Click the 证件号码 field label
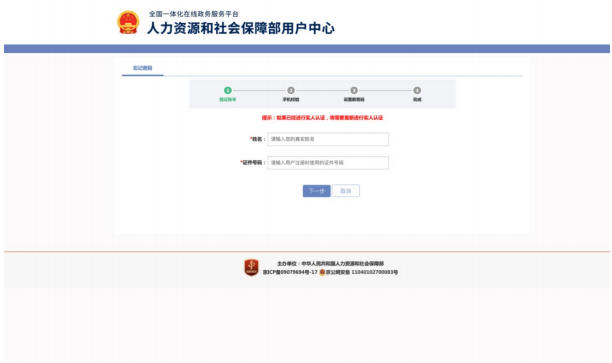This screenshot has width=612, height=363. tap(253, 163)
